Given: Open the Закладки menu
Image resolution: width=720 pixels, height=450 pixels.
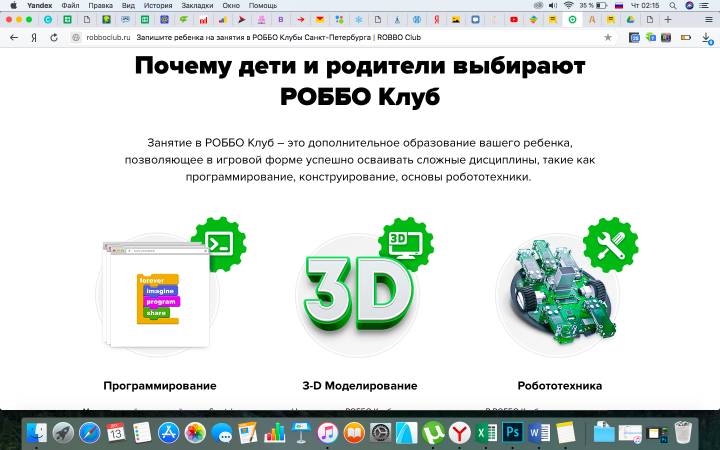Looking at the screenshot, I should [197, 6].
